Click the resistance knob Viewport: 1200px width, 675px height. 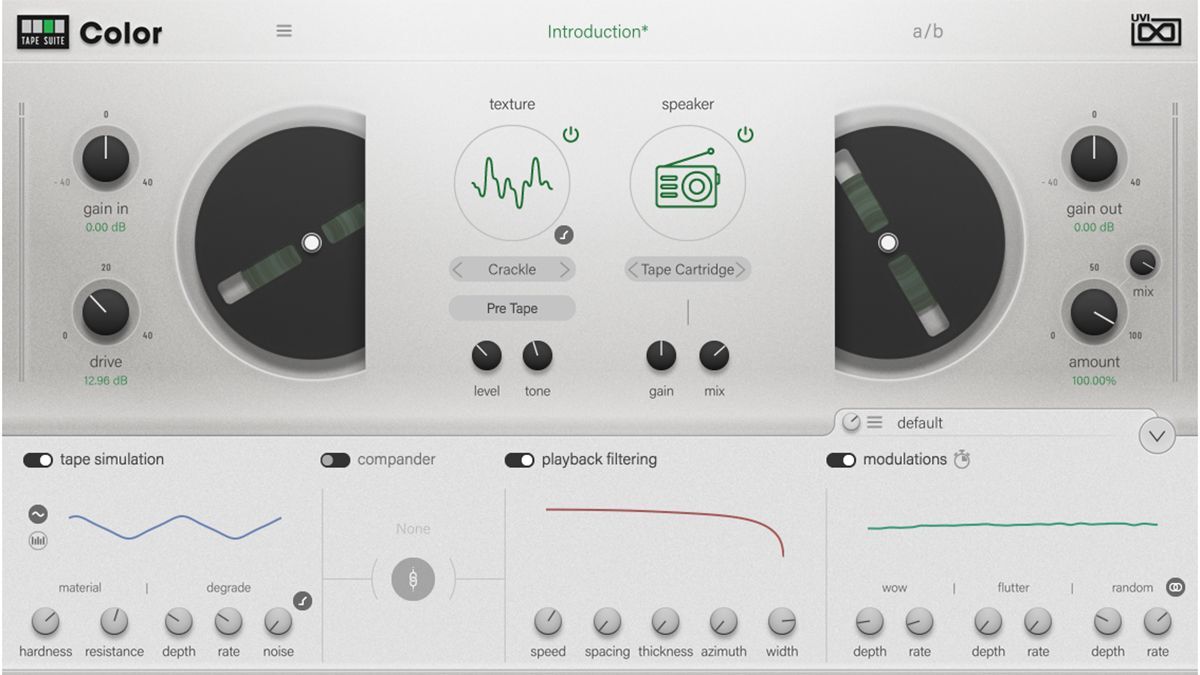coord(114,622)
